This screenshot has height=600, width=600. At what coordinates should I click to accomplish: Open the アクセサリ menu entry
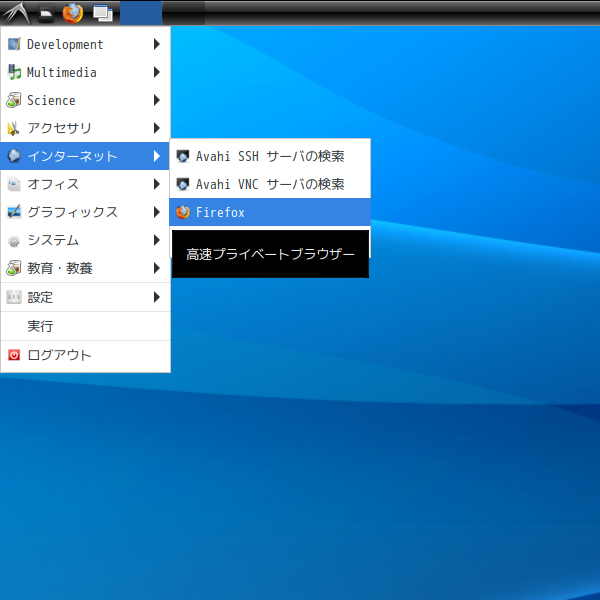[85, 128]
